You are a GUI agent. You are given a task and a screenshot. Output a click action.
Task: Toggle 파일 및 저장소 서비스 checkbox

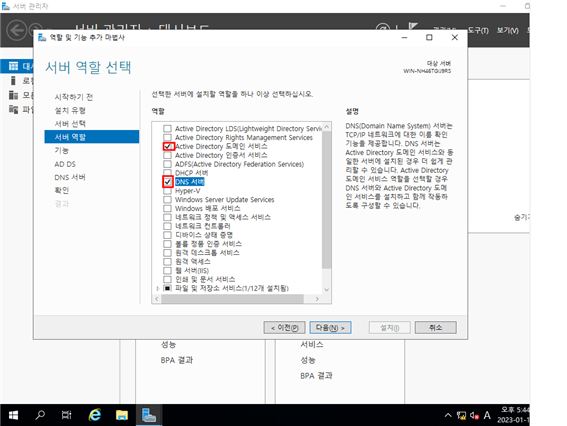[x=167, y=288]
